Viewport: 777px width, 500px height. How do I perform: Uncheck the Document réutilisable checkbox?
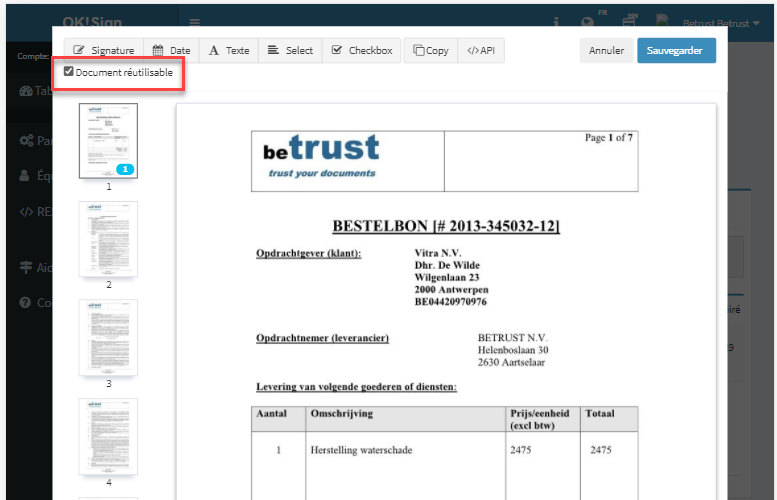click(69, 72)
